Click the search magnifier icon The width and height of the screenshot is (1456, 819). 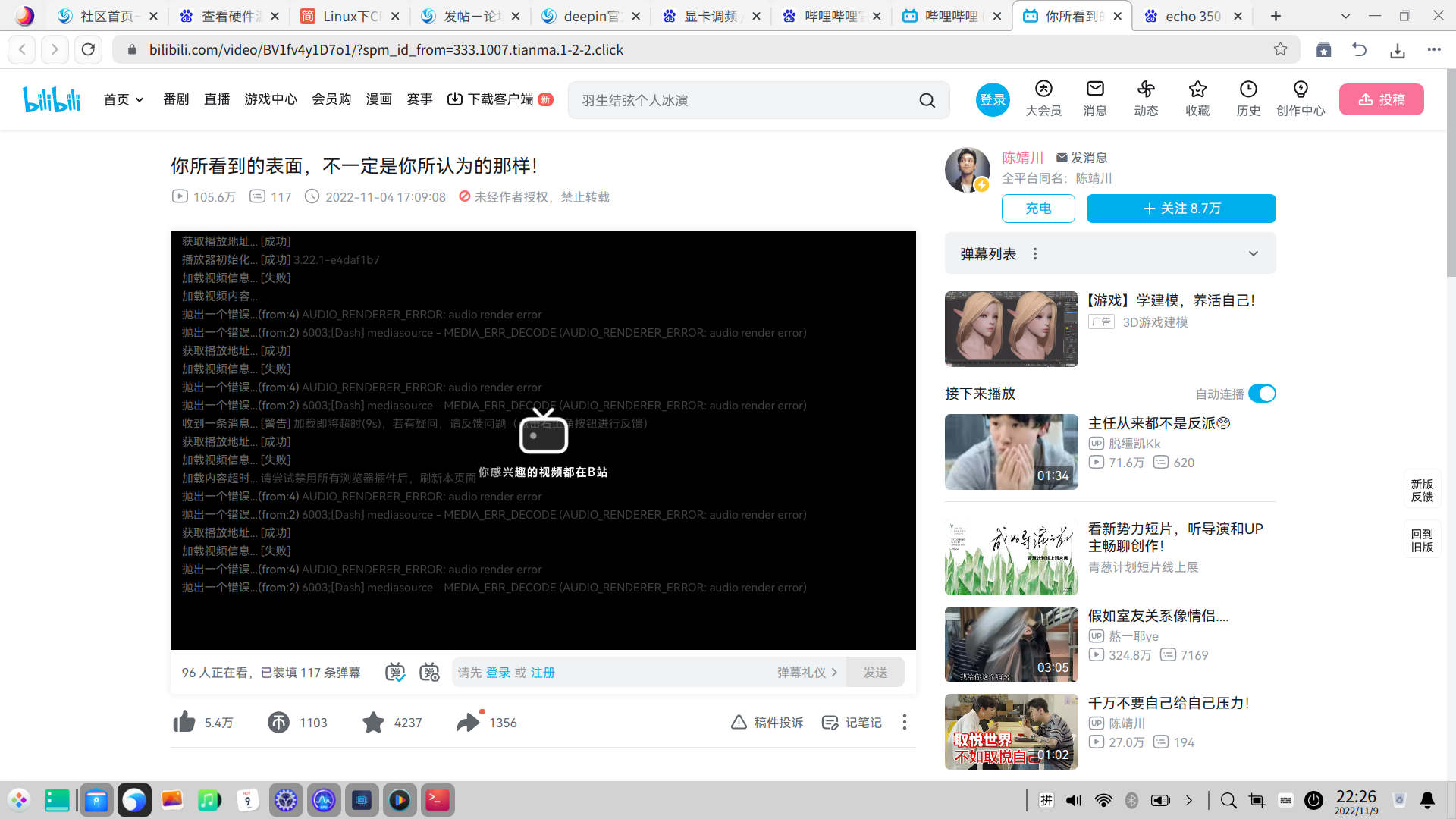click(x=927, y=100)
